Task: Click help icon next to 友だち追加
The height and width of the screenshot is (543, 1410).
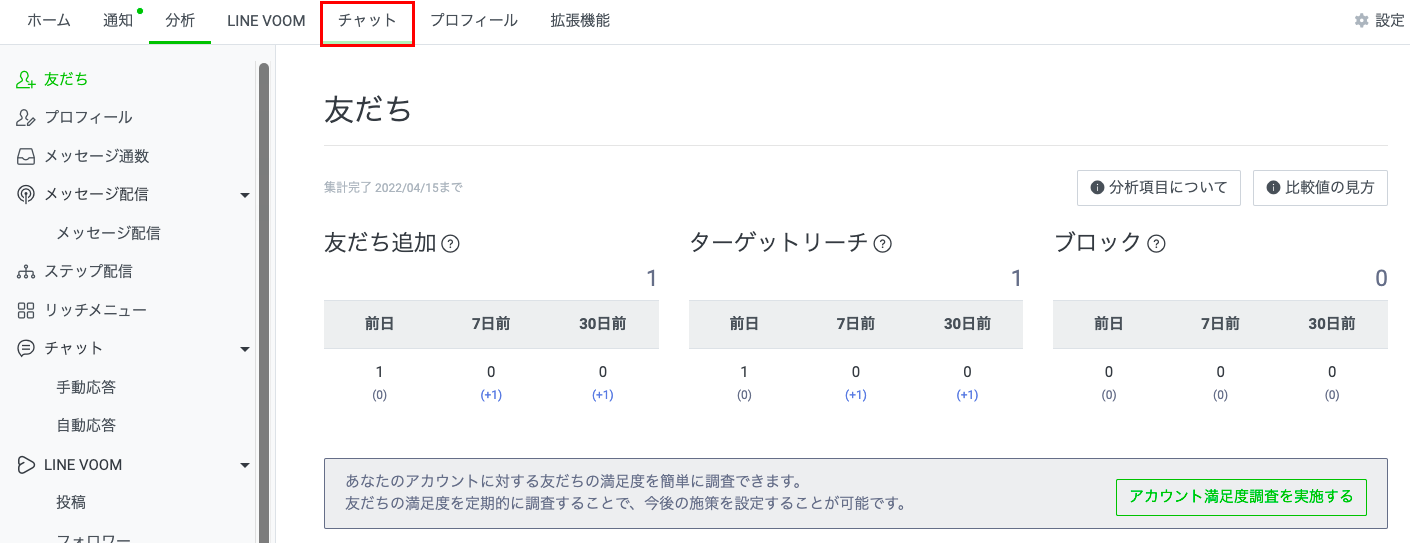Action: (x=451, y=243)
